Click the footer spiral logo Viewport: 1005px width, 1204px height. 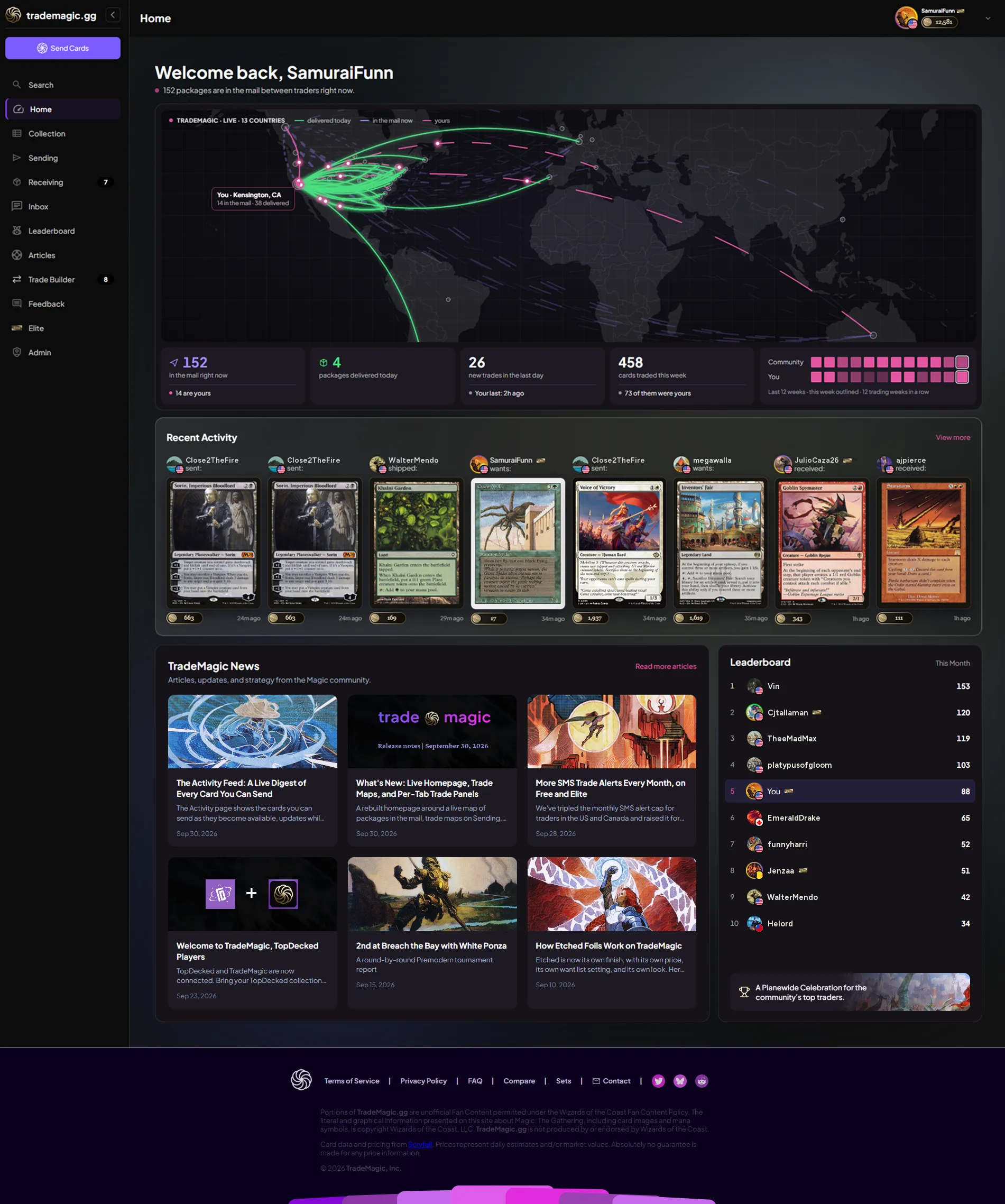pos(301,1080)
